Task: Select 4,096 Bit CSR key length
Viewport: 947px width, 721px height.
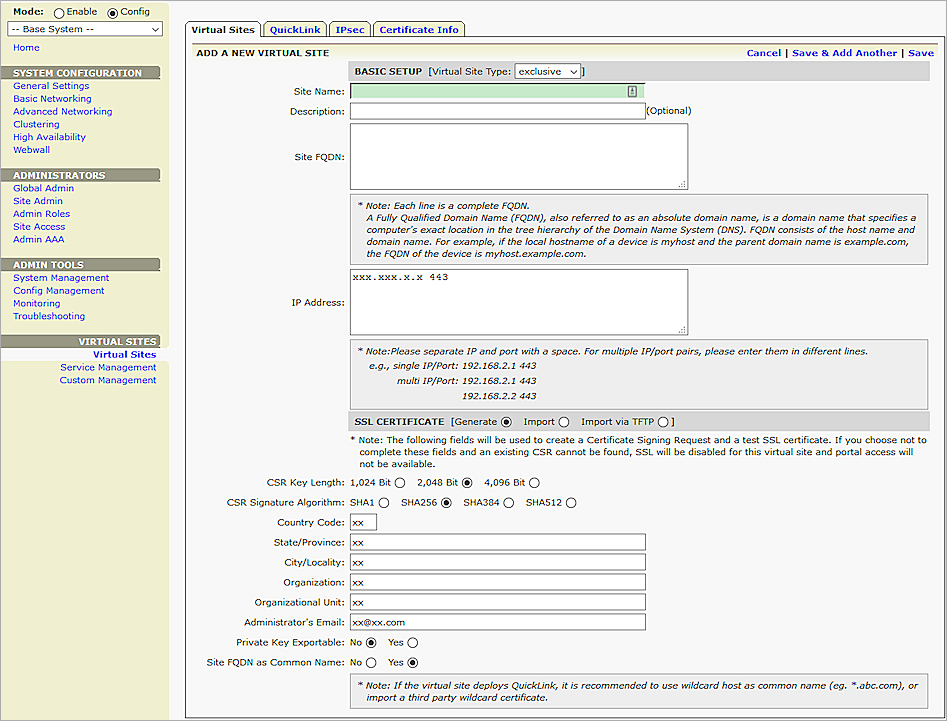Action: coord(534,483)
